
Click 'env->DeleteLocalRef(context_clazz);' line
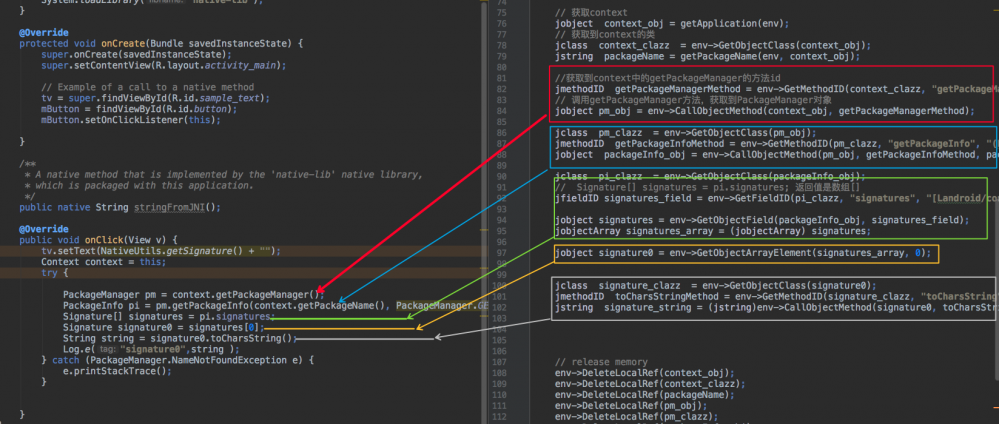(650, 383)
